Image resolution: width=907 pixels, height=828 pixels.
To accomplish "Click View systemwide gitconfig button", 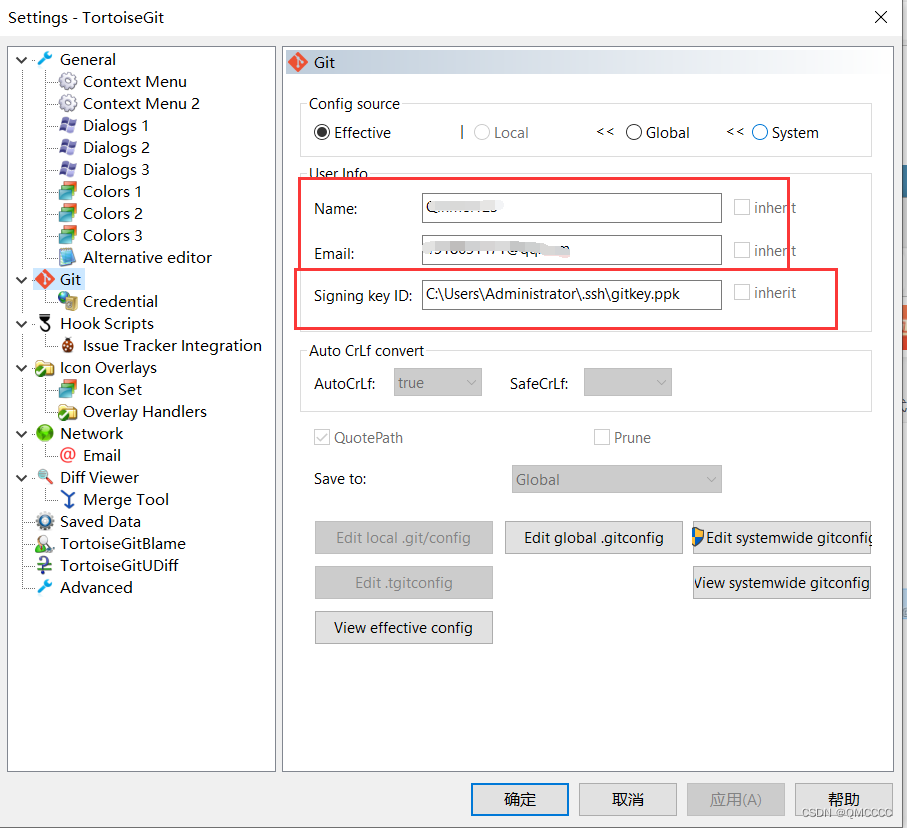I will coord(781,583).
